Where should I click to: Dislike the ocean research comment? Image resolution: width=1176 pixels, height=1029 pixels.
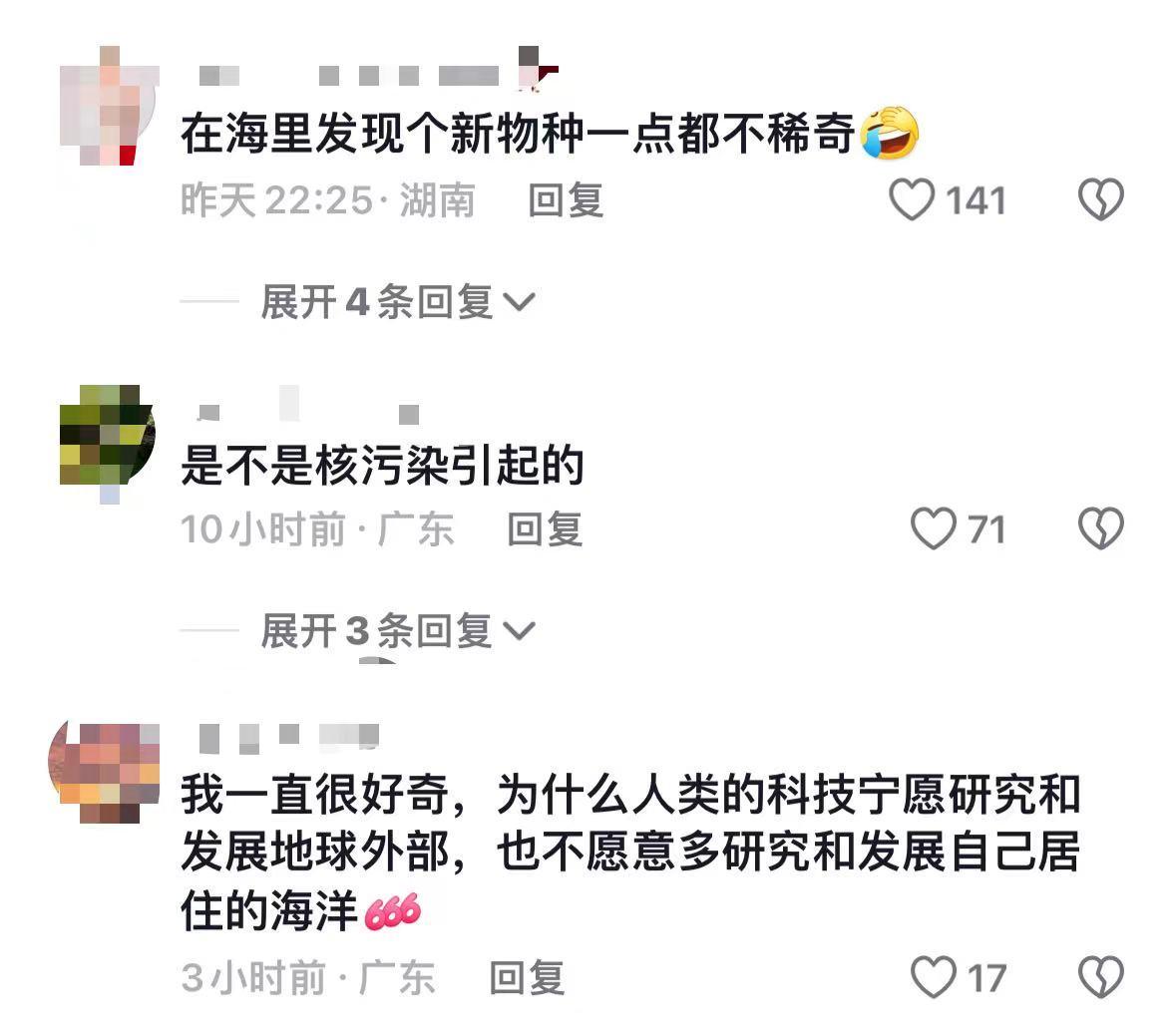click(x=1100, y=977)
